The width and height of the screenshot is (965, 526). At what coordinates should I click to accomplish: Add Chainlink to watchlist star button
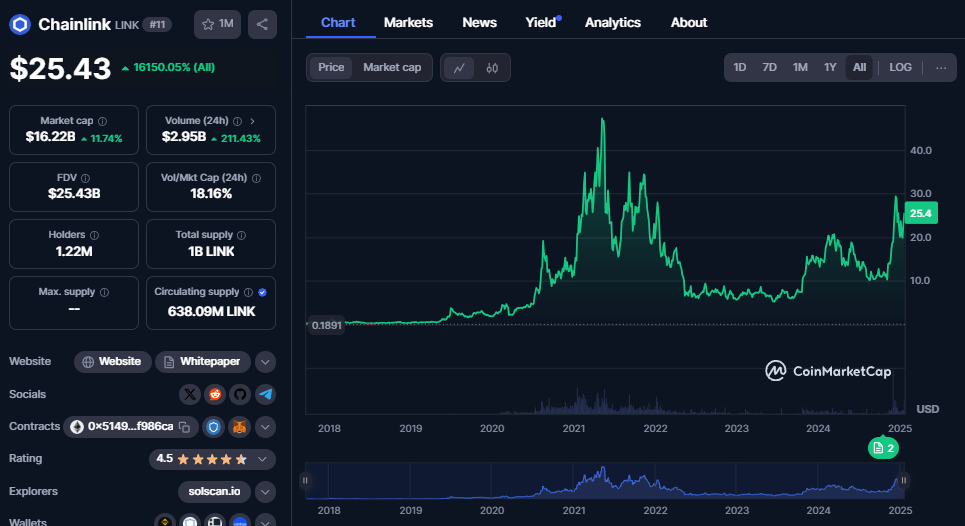[217, 24]
